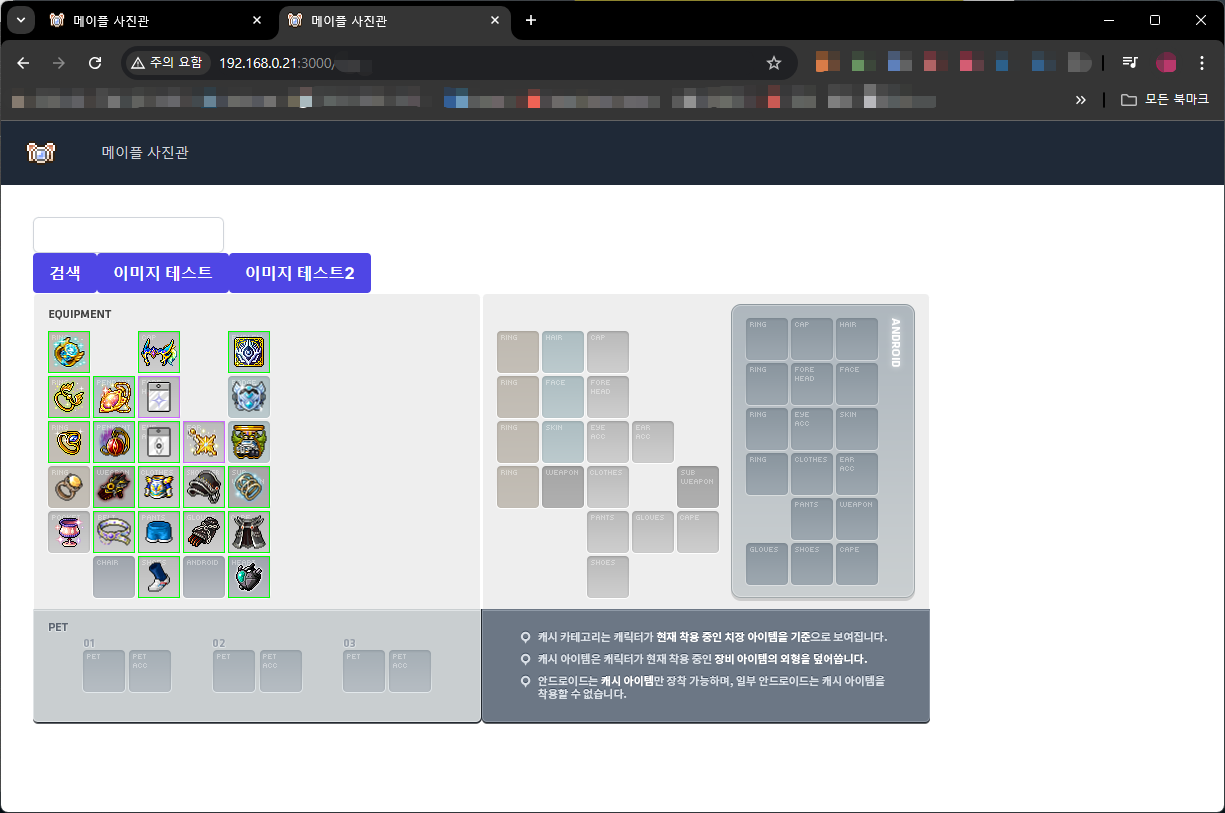The width and height of the screenshot is (1225, 813).
Task: Click the PANTS slot in ANDROID panel
Action: (x=812, y=519)
